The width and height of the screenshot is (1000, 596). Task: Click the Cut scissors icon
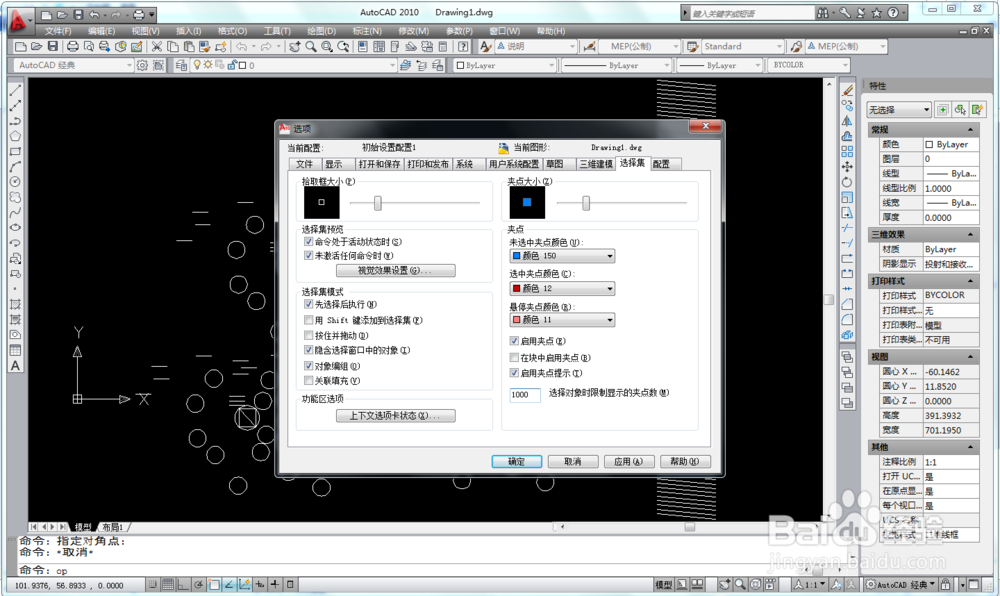pos(156,47)
